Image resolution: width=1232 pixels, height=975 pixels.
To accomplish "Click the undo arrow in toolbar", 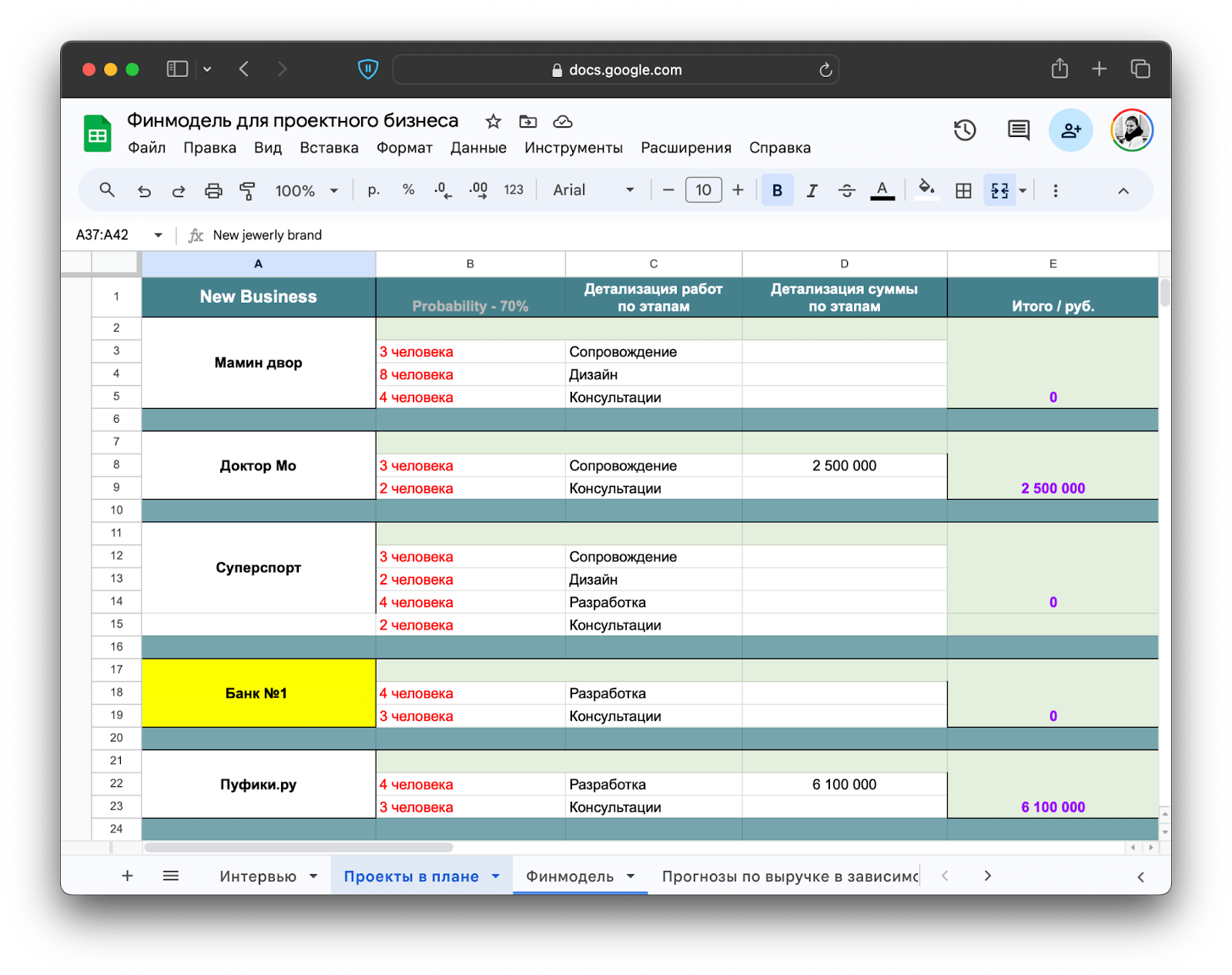I will (144, 191).
